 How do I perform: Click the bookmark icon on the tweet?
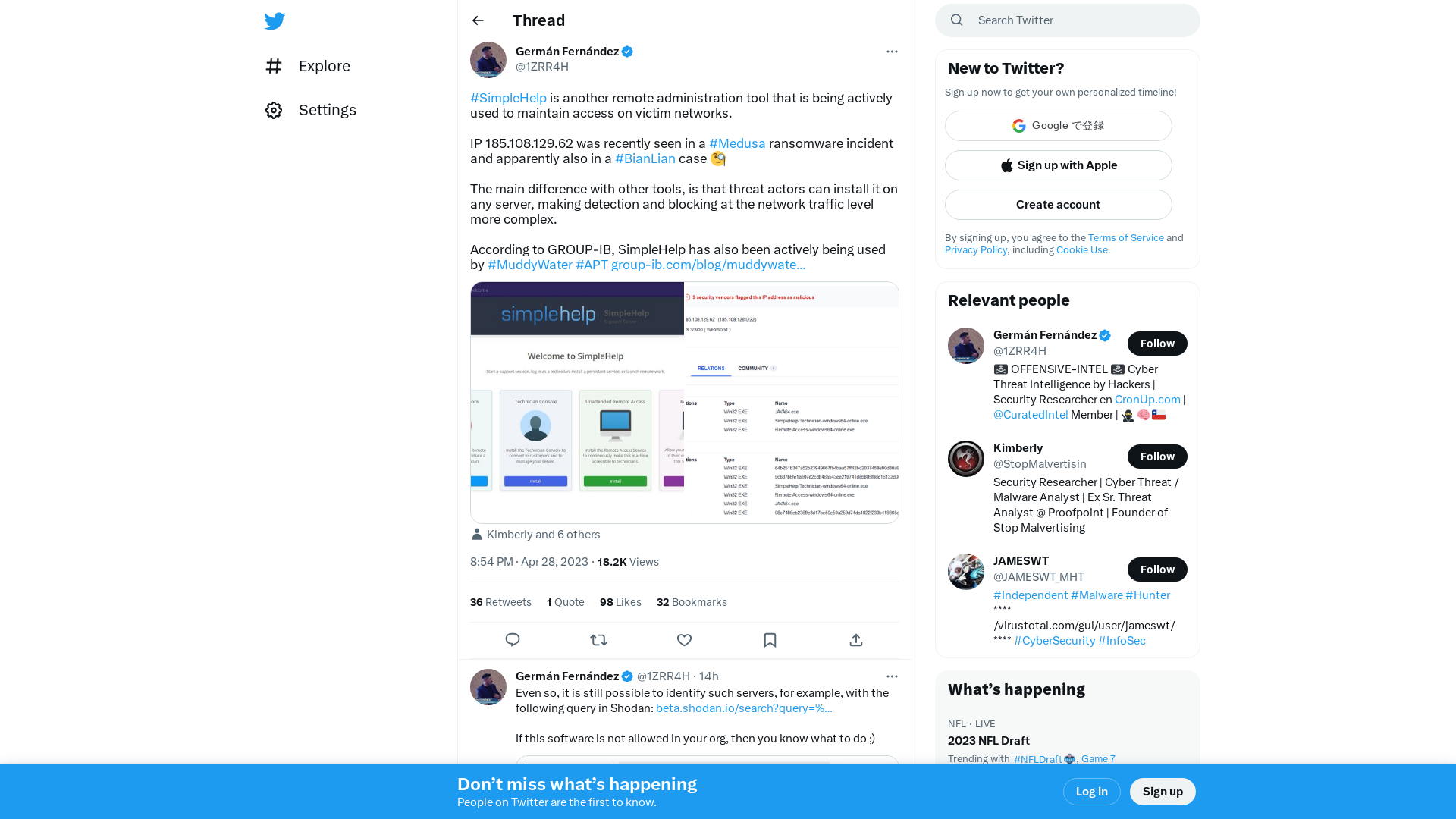click(770, 640)
